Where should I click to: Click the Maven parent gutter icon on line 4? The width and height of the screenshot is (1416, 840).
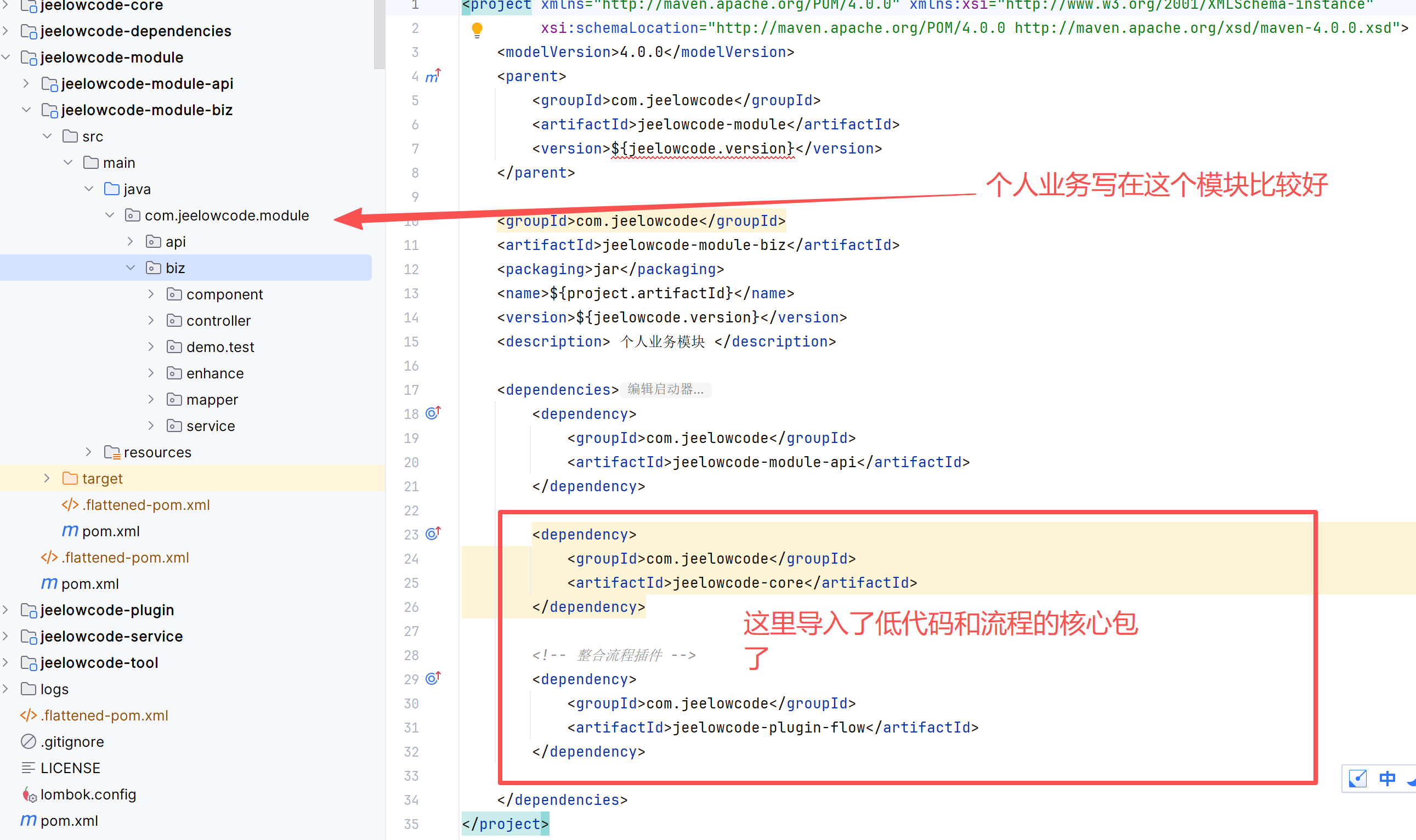click(x=433, y=76)
